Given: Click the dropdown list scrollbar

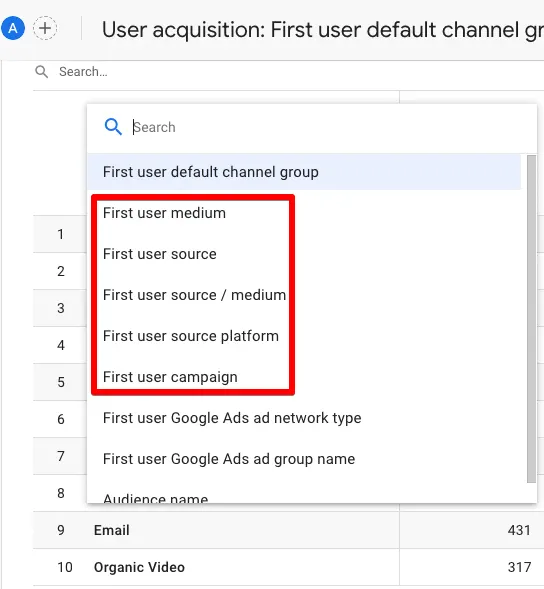Looking at the screenshot, I should pos(531,319).
